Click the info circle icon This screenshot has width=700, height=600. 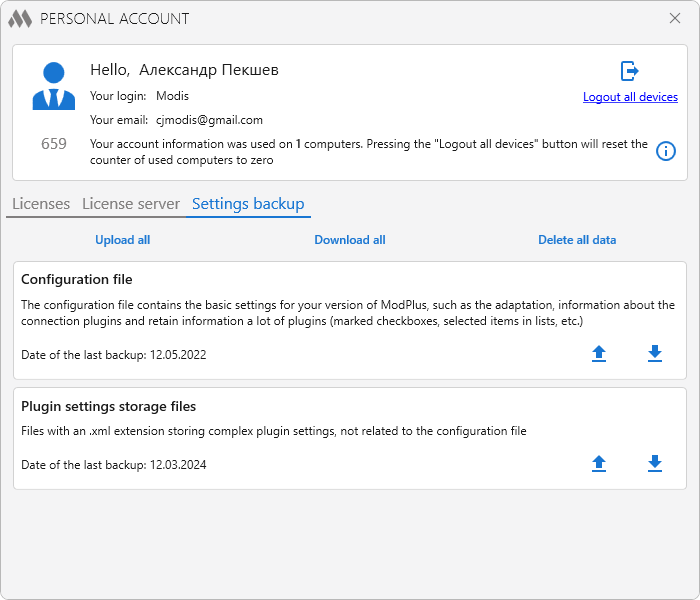click(666, 151)
